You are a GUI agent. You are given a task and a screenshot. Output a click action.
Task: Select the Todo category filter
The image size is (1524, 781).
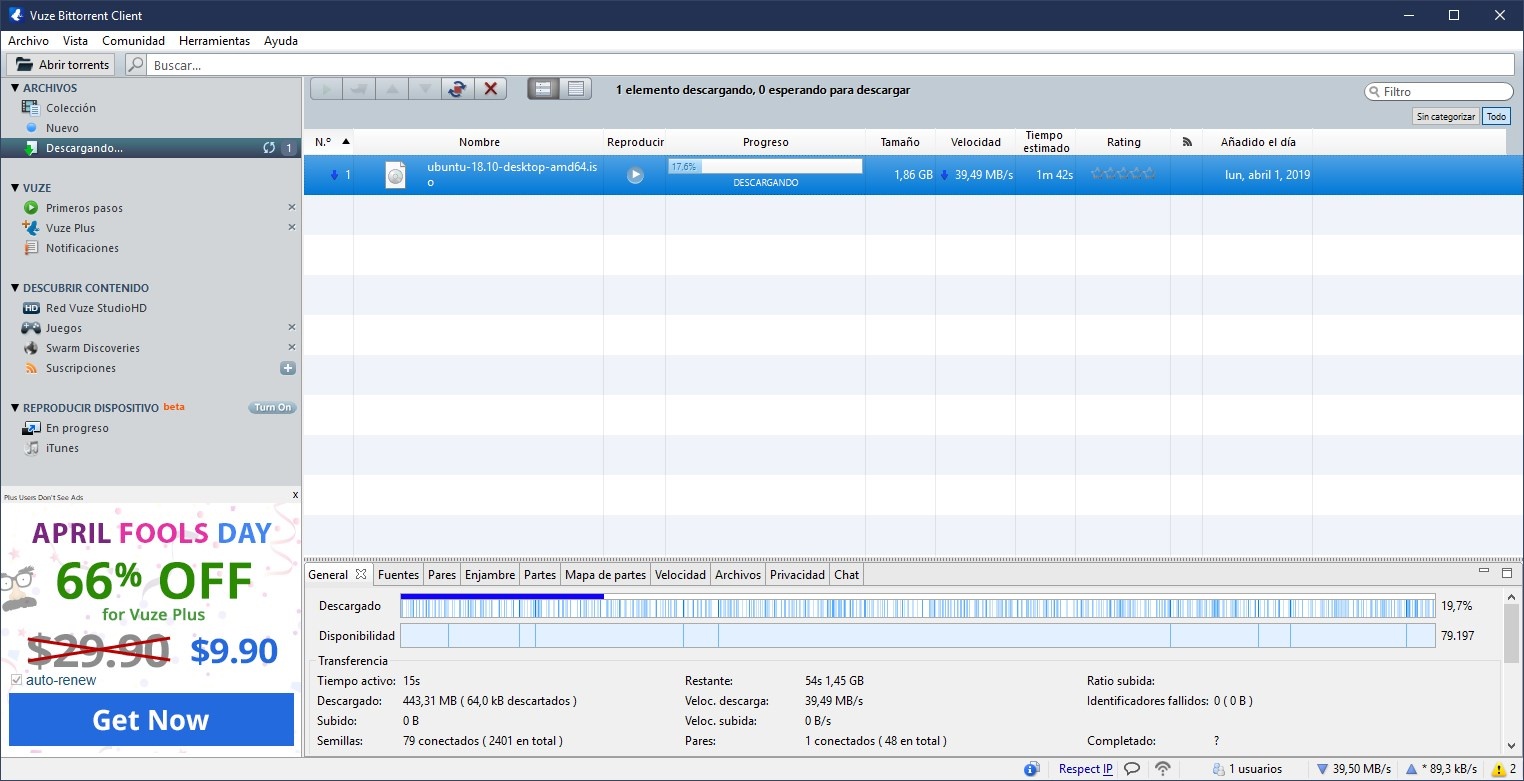pos(1496,116)
